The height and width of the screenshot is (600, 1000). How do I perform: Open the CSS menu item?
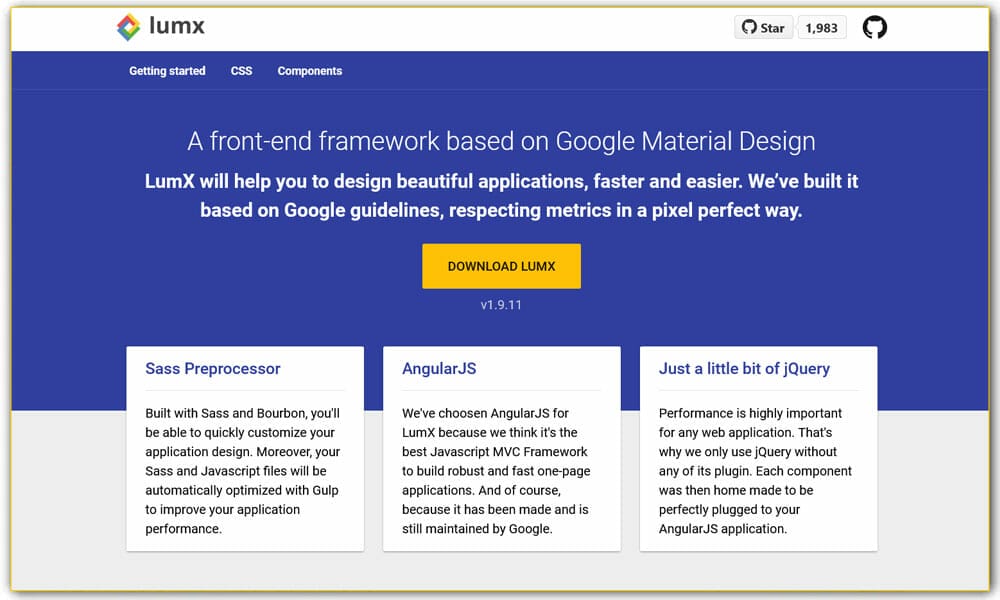click(x=241, y=71)
